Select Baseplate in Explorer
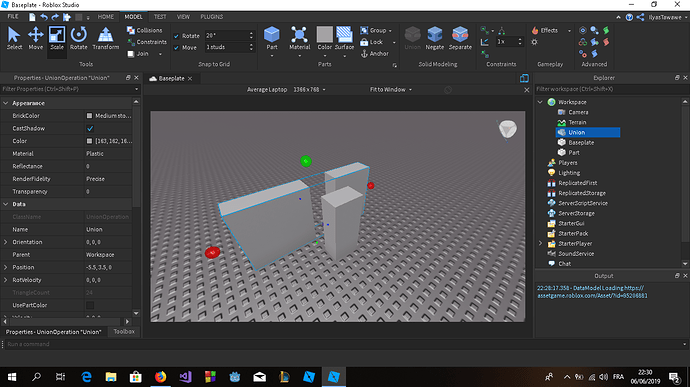690x387 pixels. click(581, 143)
